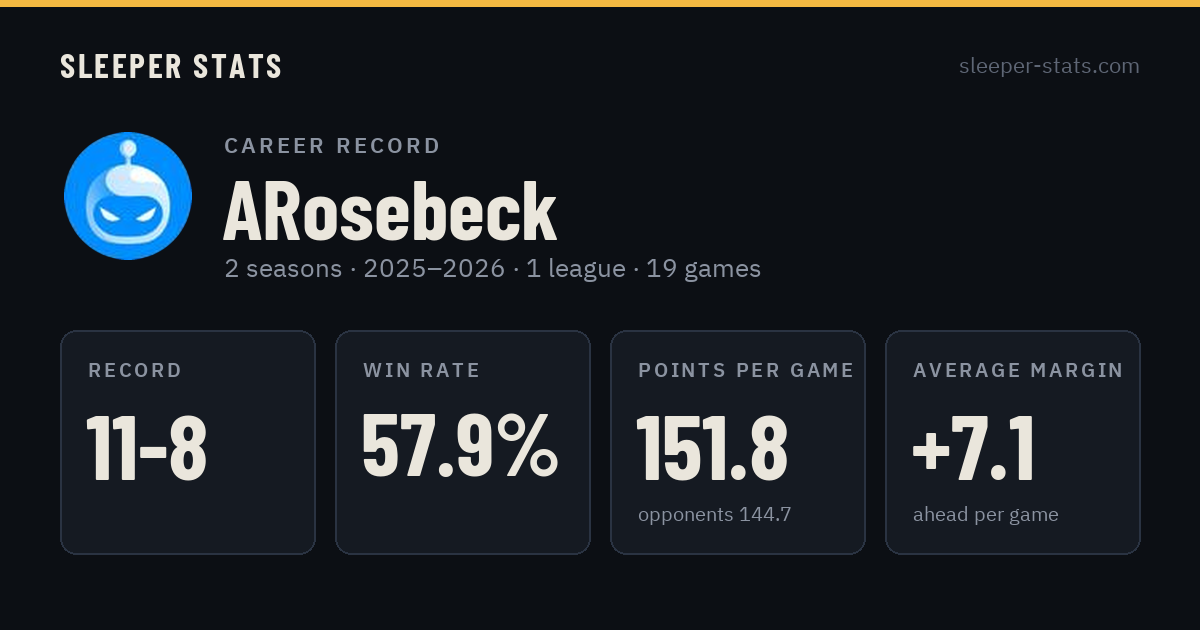The width and height of the screenshot is (1200, 630).
Task: Open the RECORD stat card
Action: tap(188, 442)
